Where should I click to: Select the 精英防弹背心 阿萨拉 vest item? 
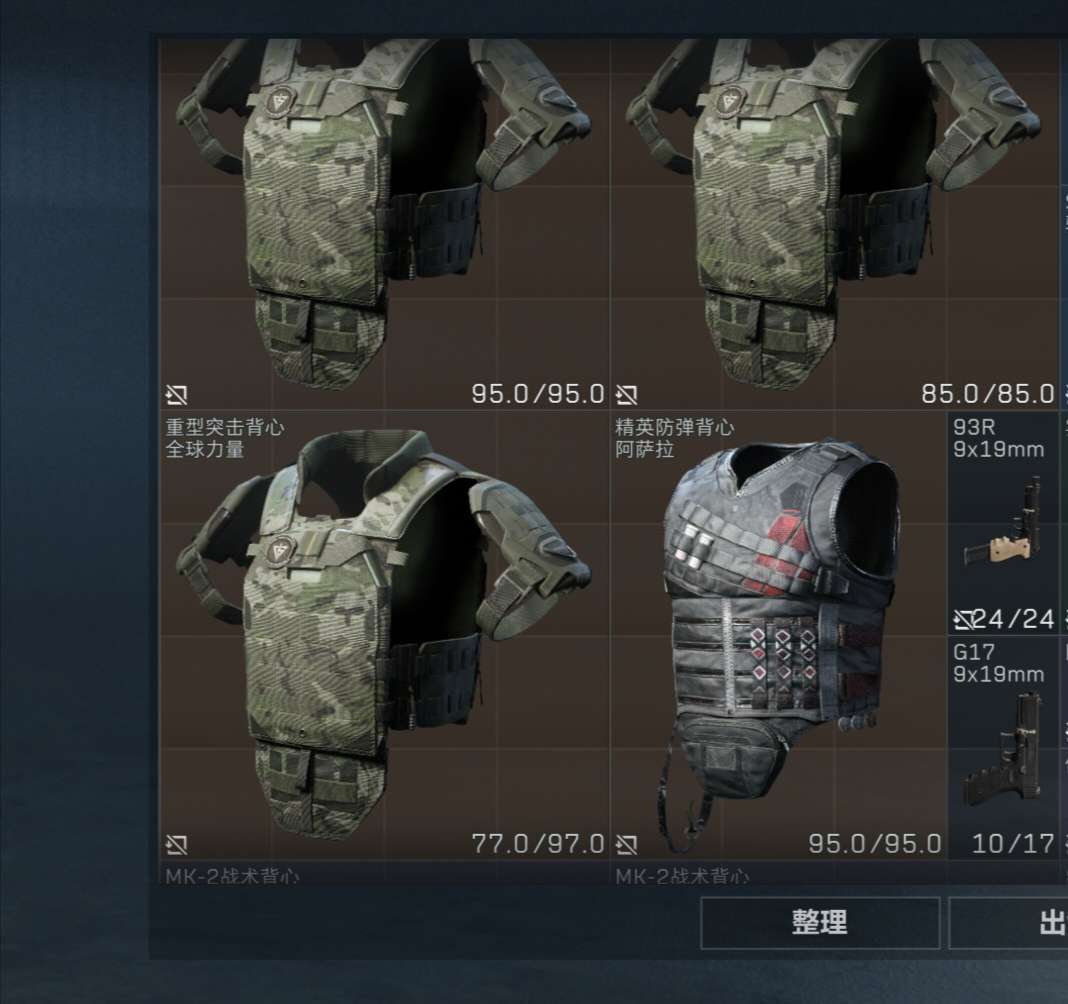pos(778,635)
